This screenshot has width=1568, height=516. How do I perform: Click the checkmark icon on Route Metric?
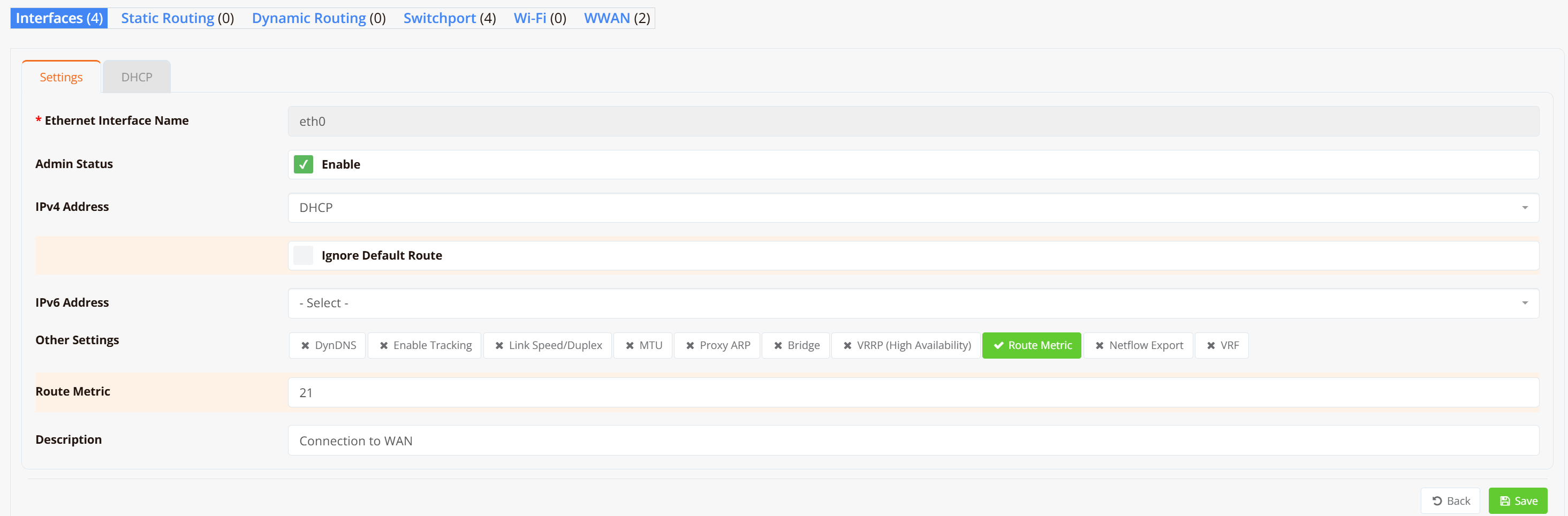[x=998, y=346]
